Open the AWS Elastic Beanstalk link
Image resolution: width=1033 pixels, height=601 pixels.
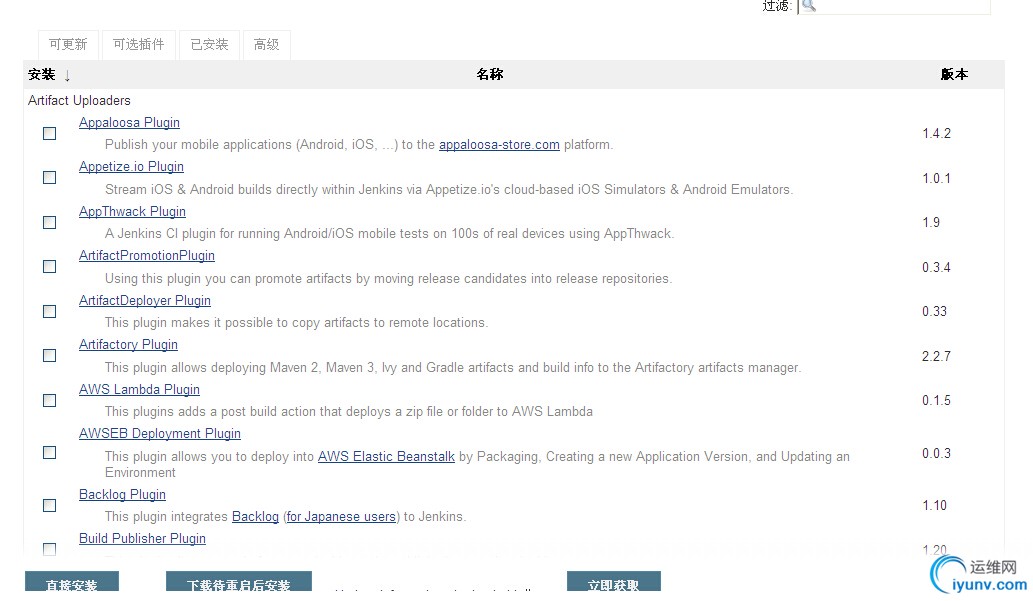386,457
